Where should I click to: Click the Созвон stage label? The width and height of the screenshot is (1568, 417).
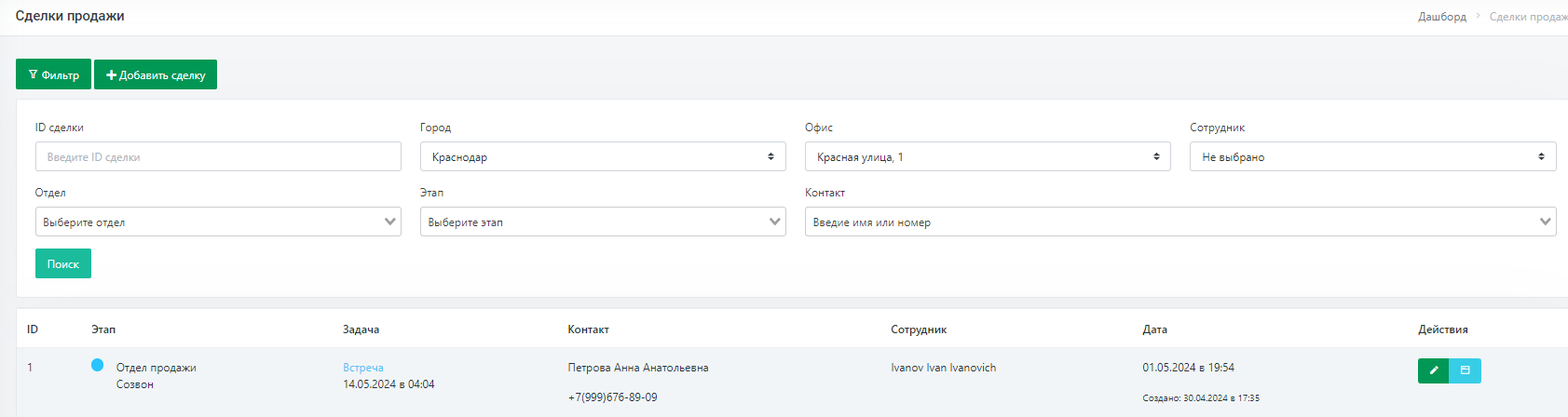pos(135,384)
